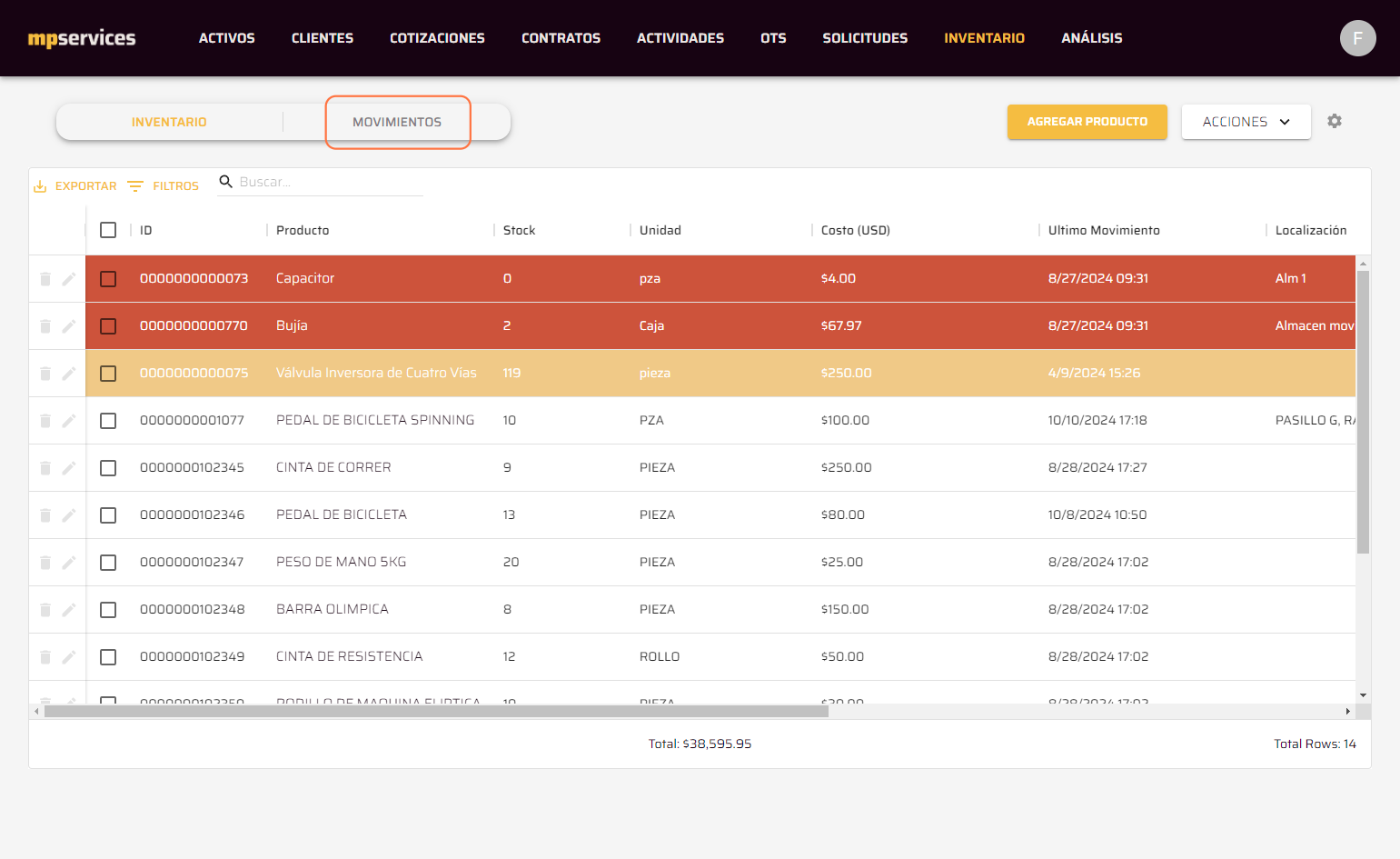This screenshot has width=1400, height=859.
Task: Edit the BARRA OLIMPICA row
Action: pos(69,610)
